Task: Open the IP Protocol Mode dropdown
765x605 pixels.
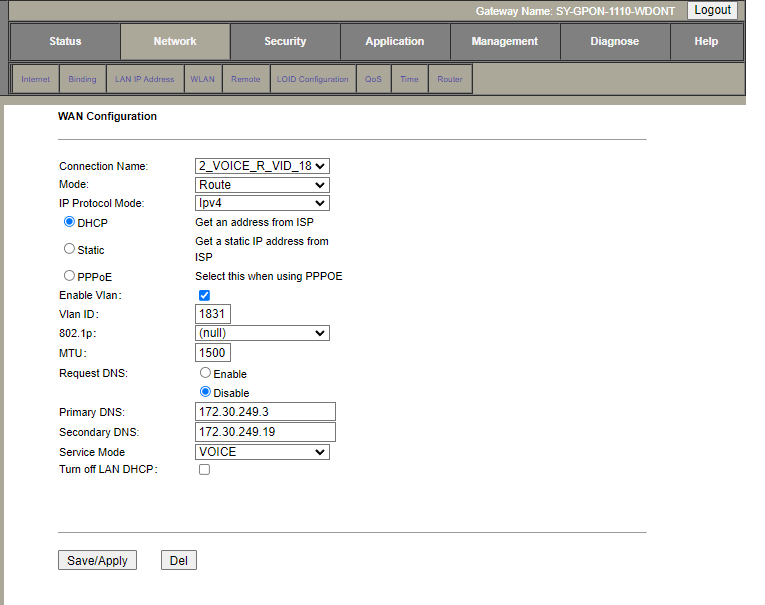Action: click(262, 203)
